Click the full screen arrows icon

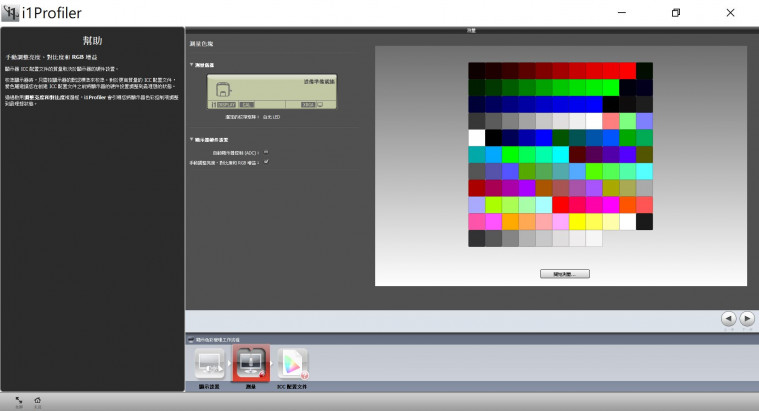point(19,399)
